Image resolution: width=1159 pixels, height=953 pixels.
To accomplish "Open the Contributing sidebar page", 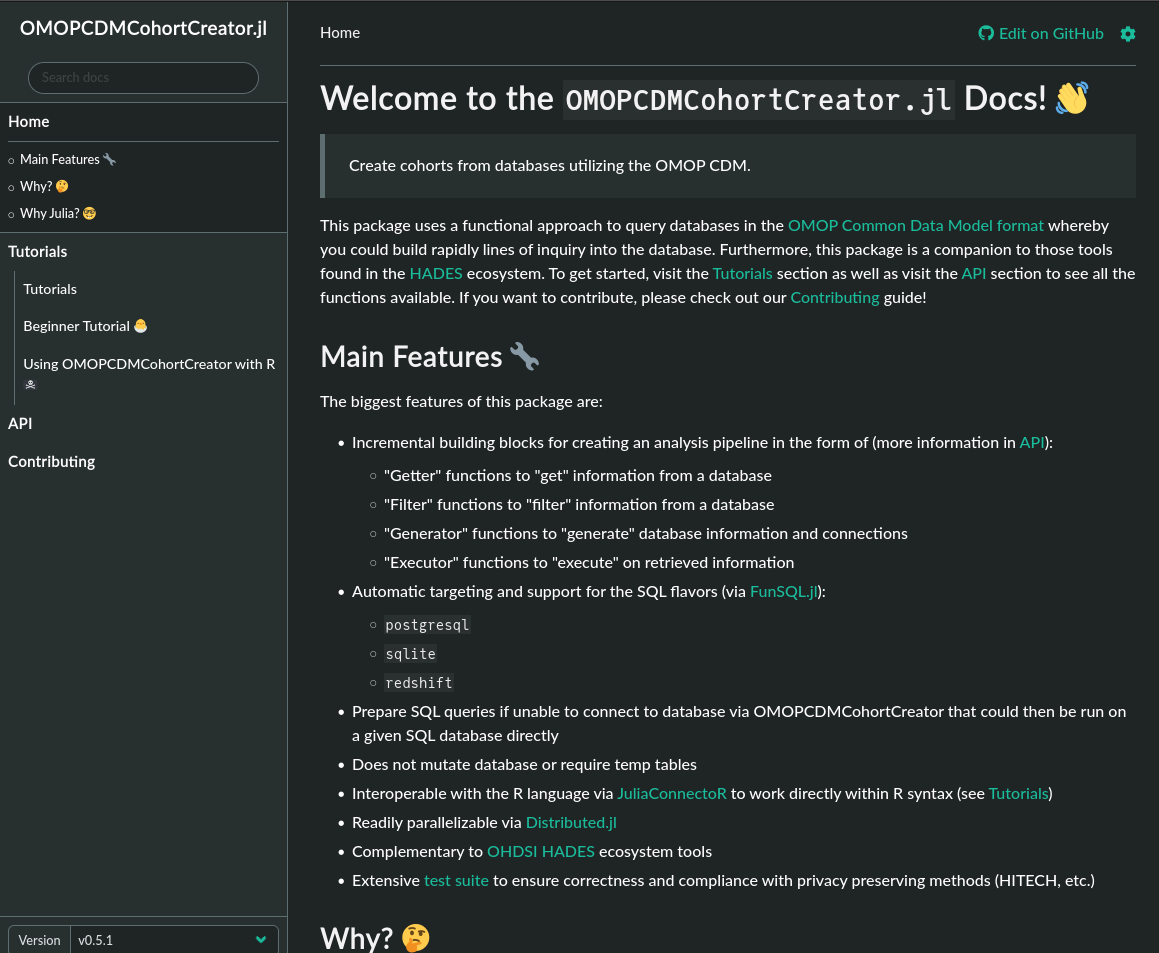I will (52, 462).
